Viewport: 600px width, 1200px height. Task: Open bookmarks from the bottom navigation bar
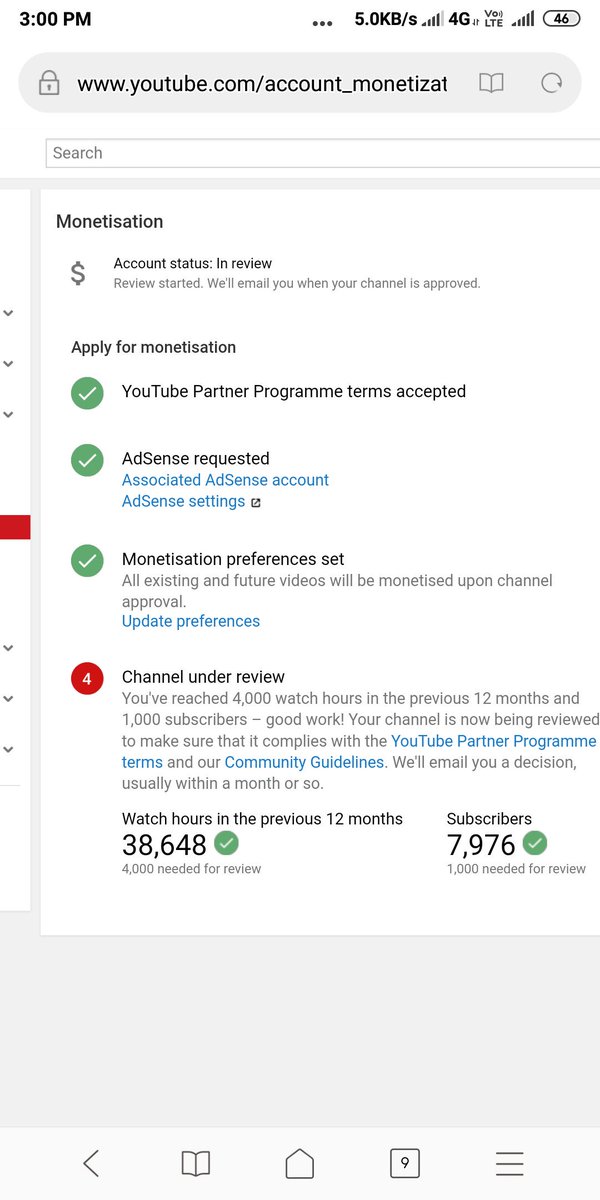[196, 1163]
